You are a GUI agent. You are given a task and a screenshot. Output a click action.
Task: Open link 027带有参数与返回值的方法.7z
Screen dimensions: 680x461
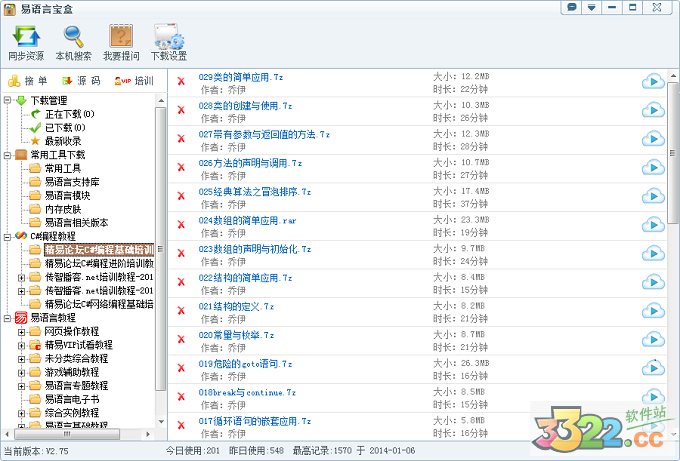pyautogui.click(x=264, y=134)
